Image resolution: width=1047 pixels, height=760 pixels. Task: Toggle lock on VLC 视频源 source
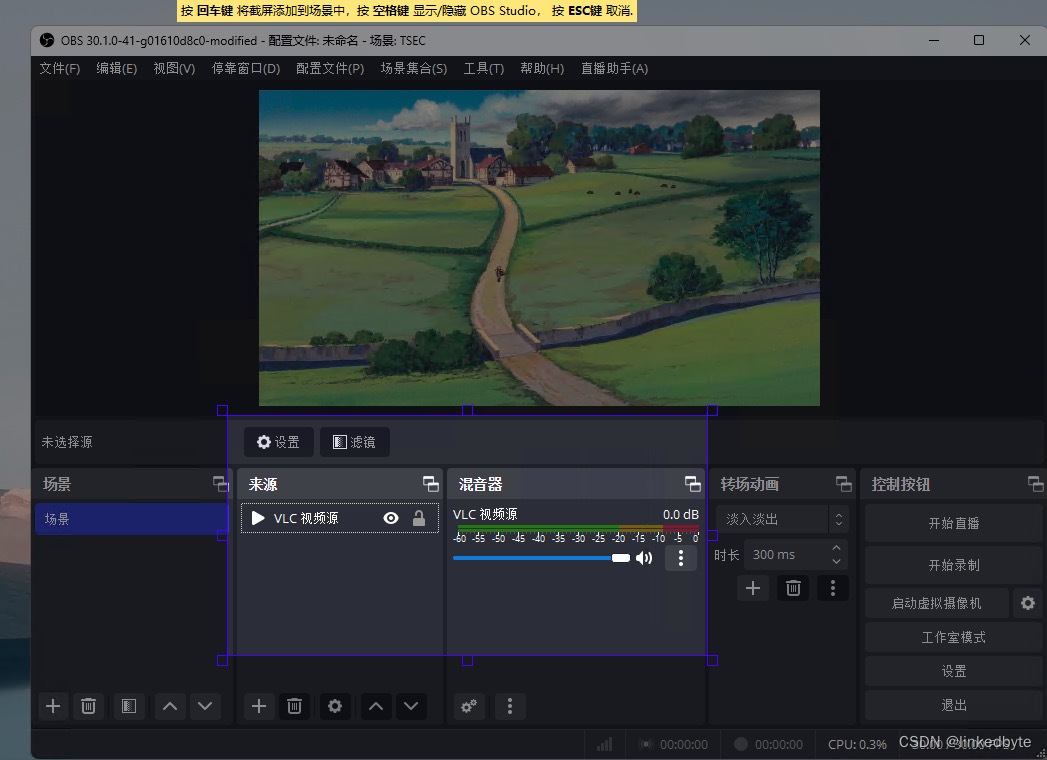pos(419,518)
